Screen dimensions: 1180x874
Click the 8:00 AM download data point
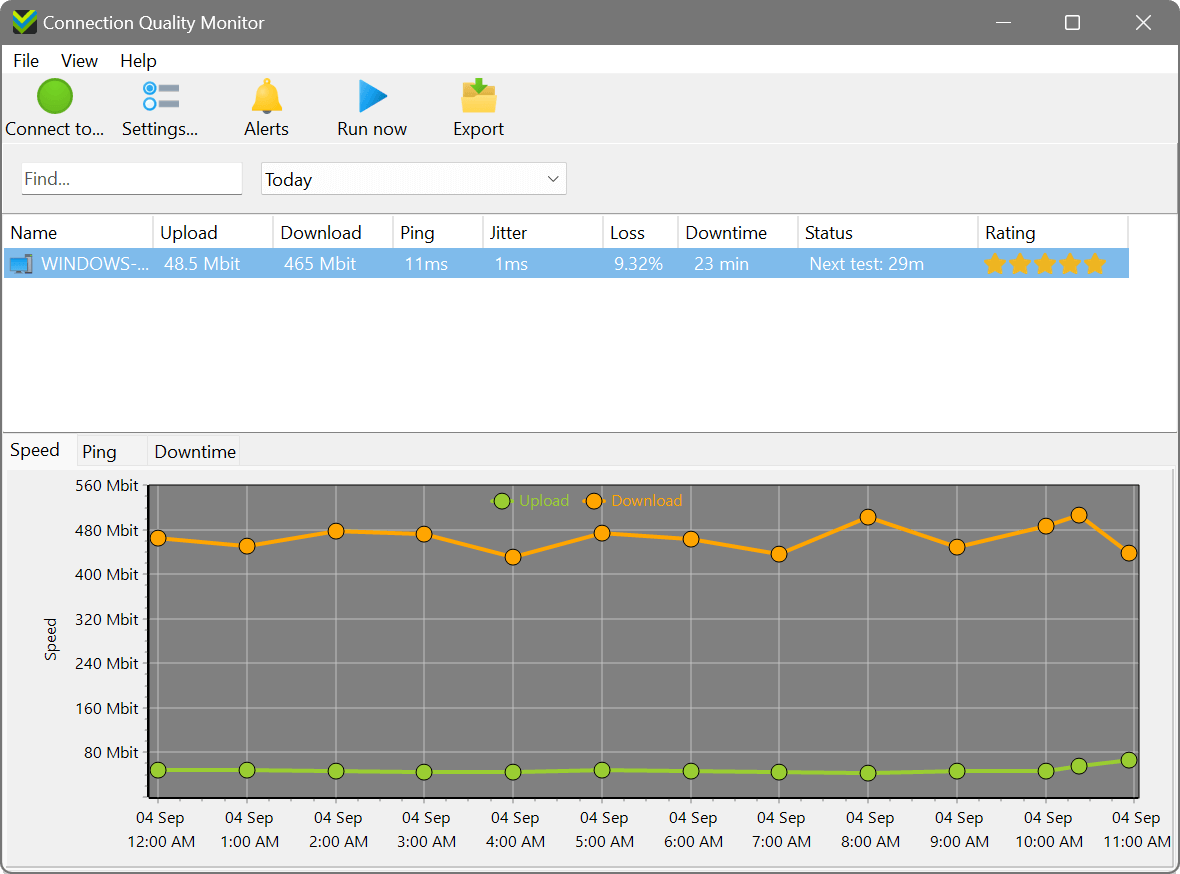[x=868, y=518]
